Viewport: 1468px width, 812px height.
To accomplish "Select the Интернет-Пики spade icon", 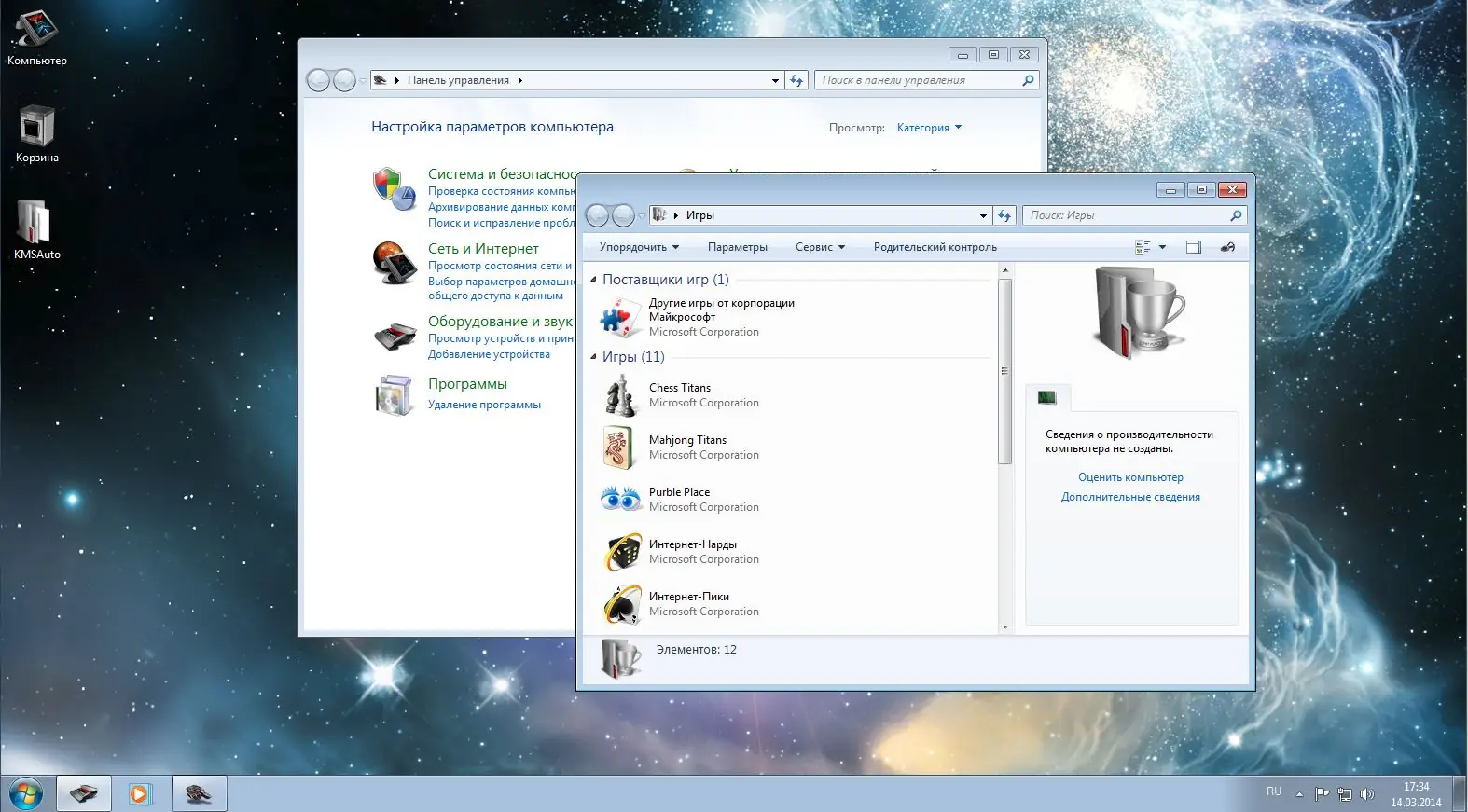I will (621, 604).
